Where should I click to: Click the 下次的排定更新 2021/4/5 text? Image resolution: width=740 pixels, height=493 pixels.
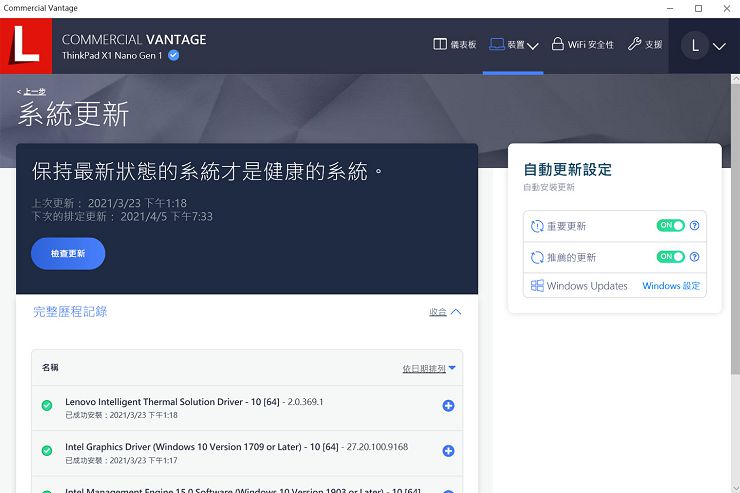click(122, 217)
